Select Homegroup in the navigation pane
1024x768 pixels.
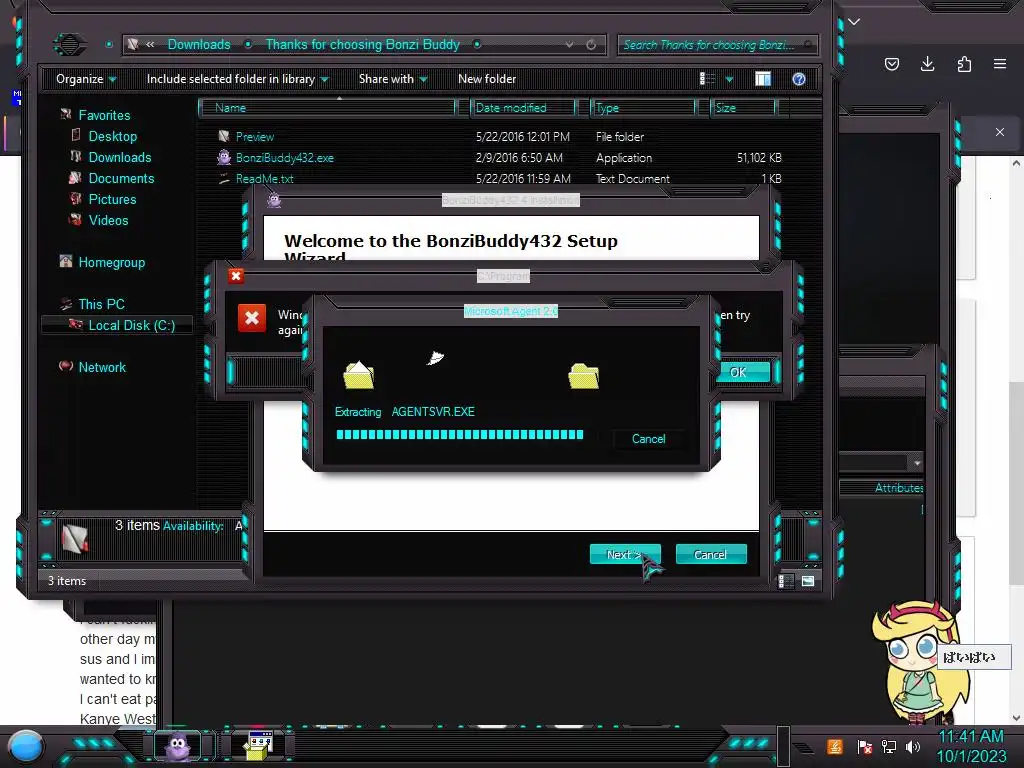[x=112, y=263]
